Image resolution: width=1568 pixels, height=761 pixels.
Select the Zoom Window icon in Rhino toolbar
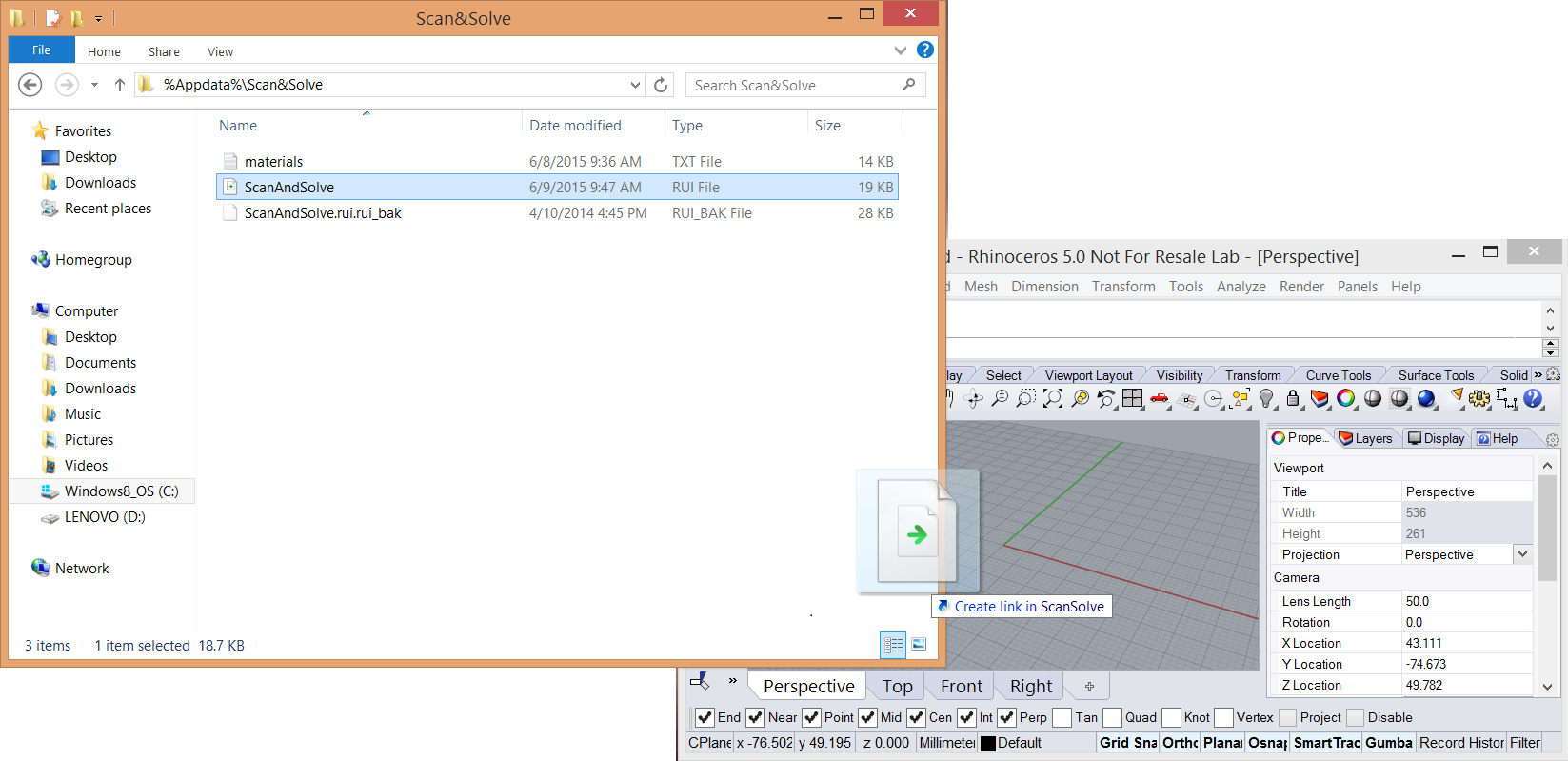(1026, 399)
